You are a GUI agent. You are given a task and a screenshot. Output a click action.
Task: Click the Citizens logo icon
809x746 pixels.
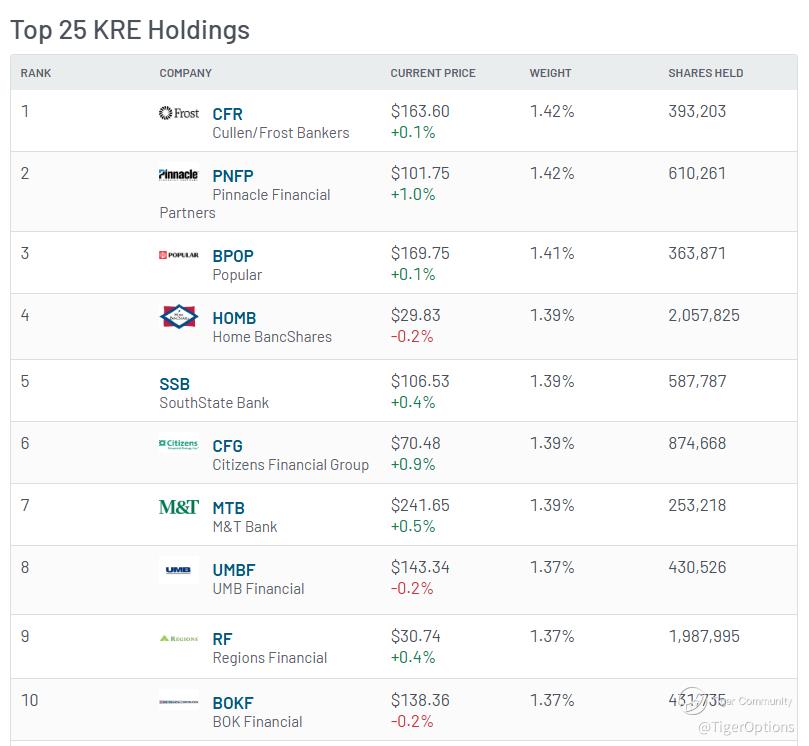pos(179,444)
